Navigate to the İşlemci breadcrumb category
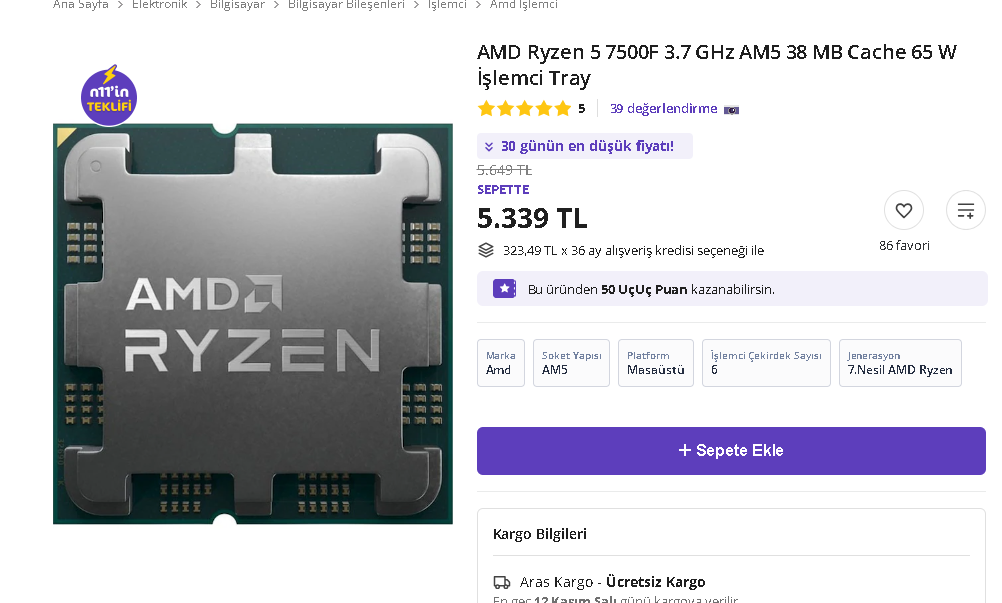 [x=447, y=5]
